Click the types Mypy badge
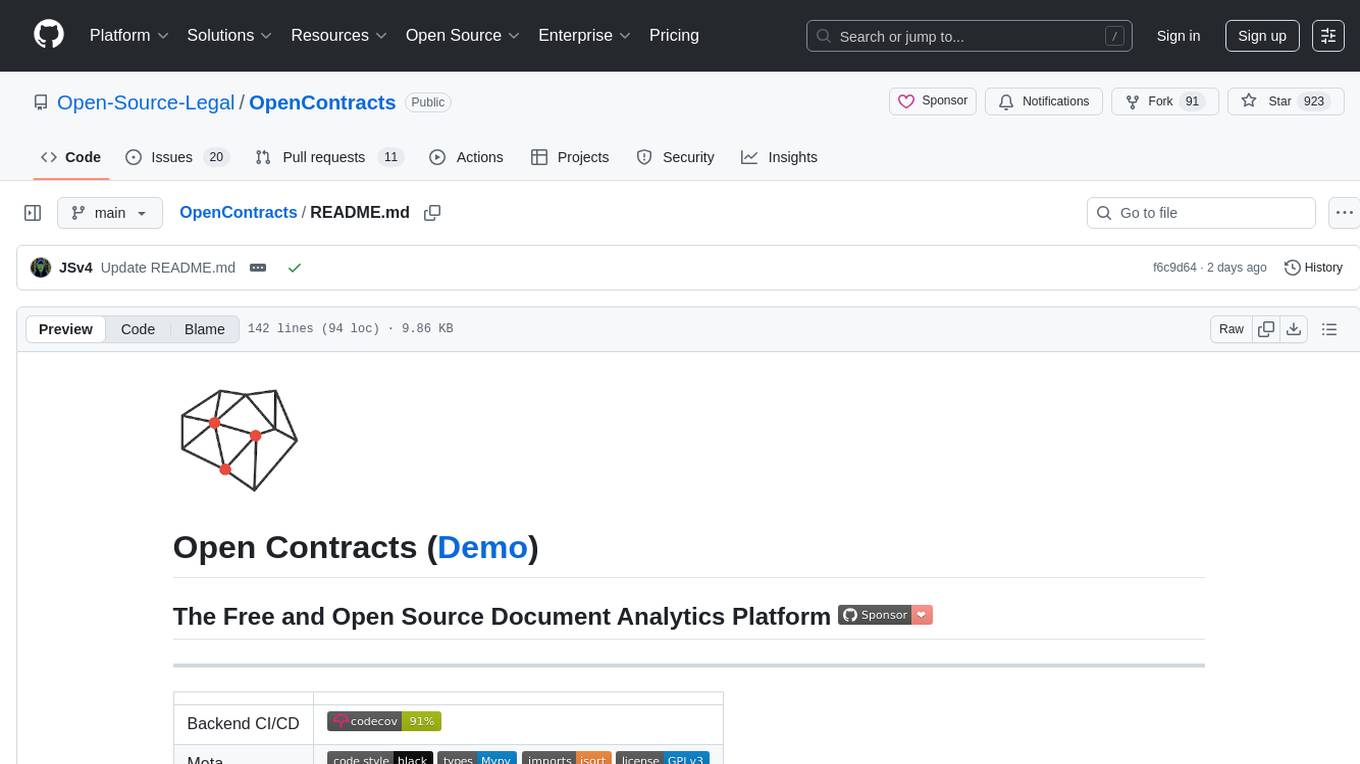Image resolution: width=1360 pixels, height=764 pixels. [477, 759]
